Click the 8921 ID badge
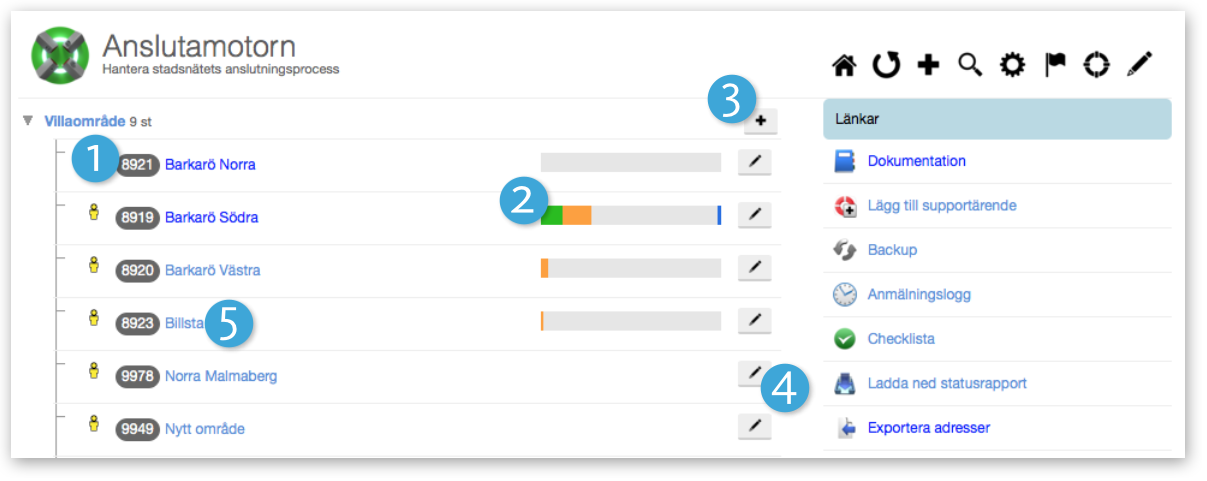The height and width of the screenshot is (481, 1207). [138, 164]
